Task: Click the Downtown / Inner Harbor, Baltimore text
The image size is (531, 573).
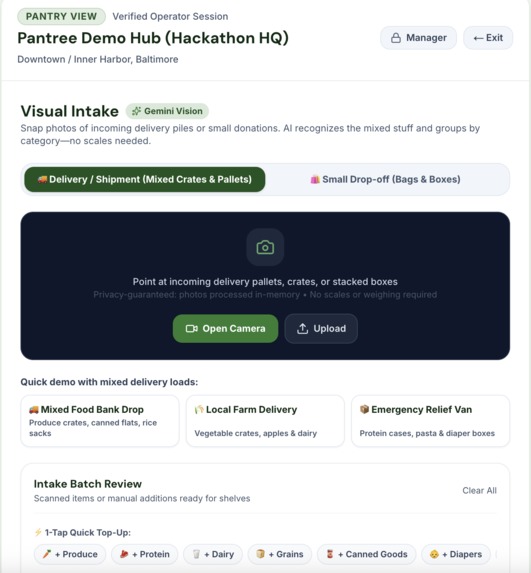Action: point(98,59)
